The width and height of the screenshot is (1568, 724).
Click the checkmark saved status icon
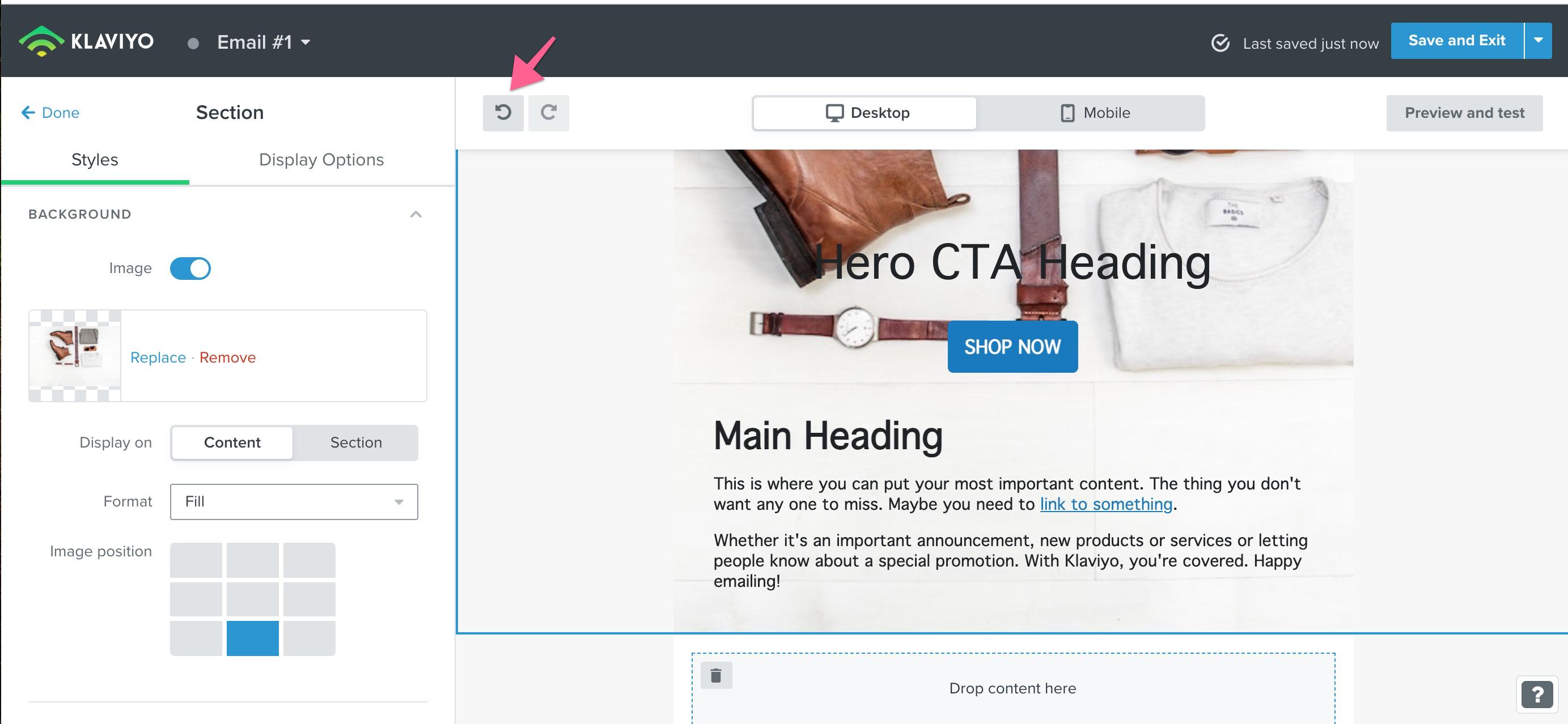pos(1218,42)
